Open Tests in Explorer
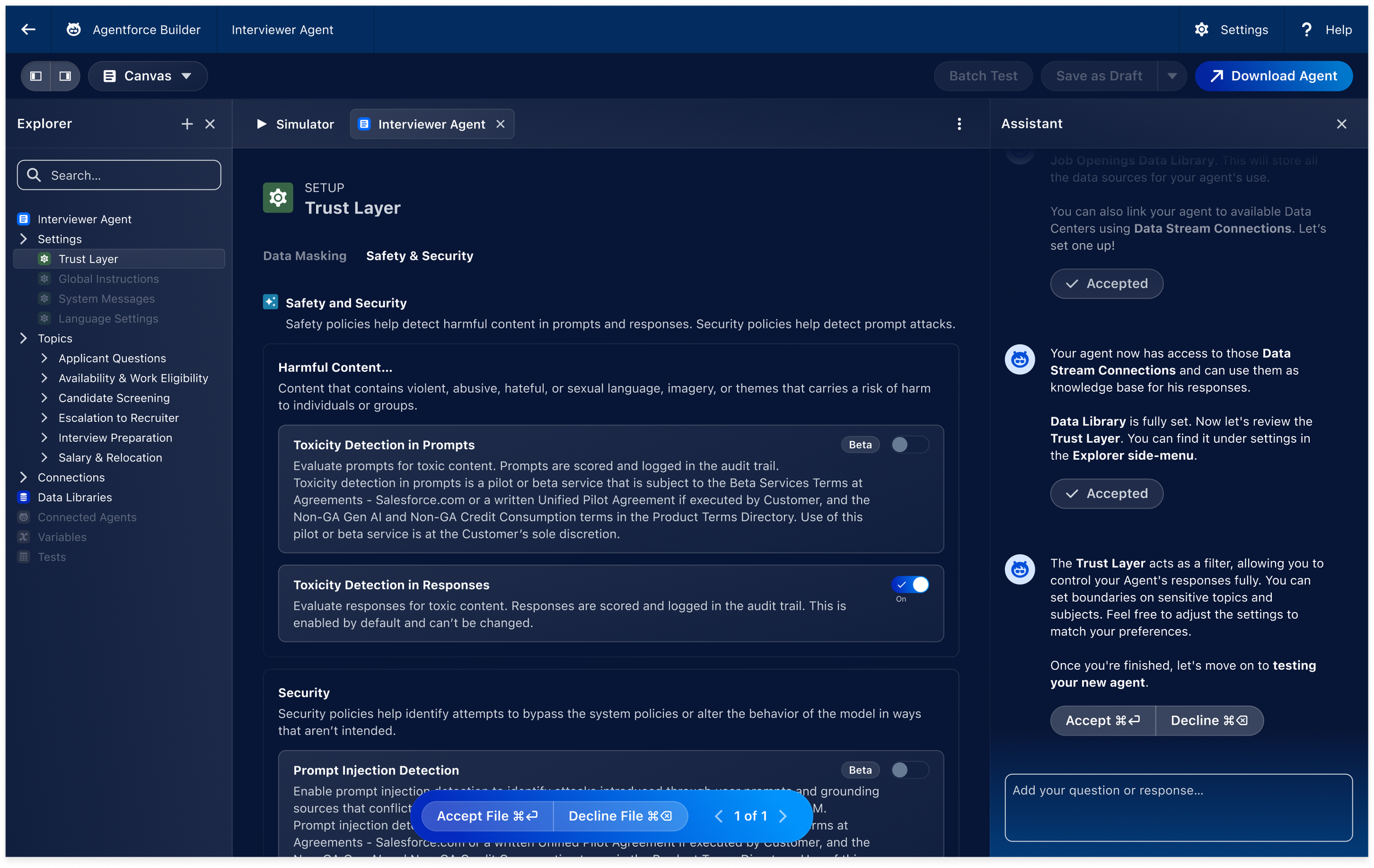The image size is (1374, 868). point(51,557)
